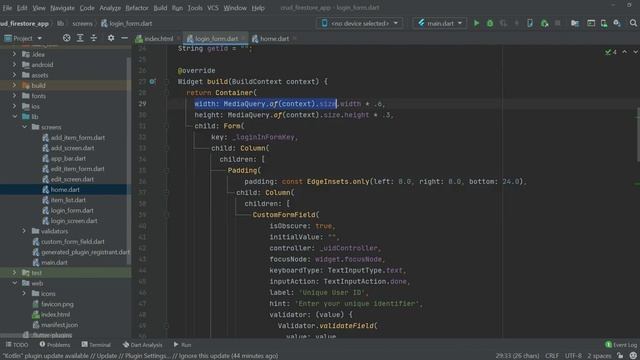This screenshot has width=640, height=360.
Task: Collapse the screens folder
Action: [24, 127]
